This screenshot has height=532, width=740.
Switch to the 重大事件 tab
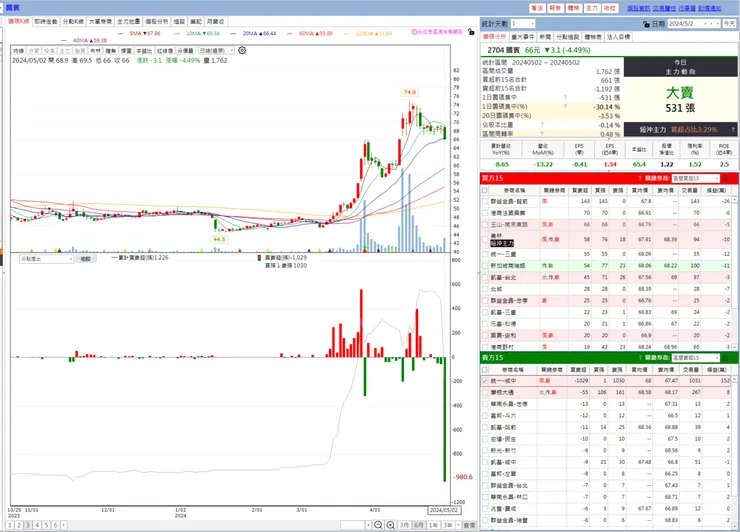(x=523, y=37)
